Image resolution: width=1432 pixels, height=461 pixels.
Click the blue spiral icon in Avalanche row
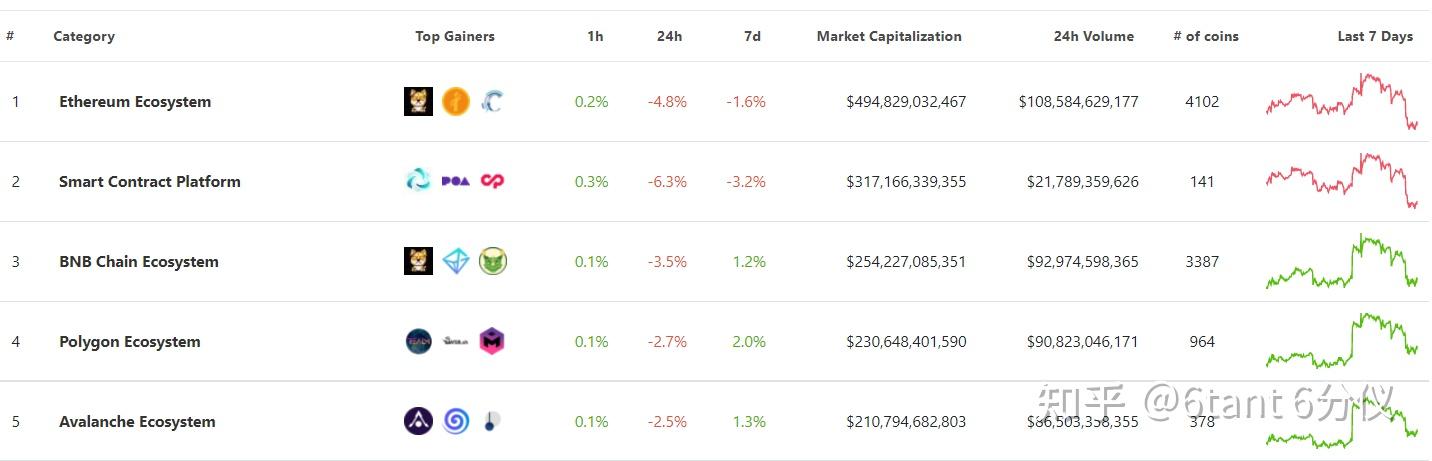pos(455,421)
